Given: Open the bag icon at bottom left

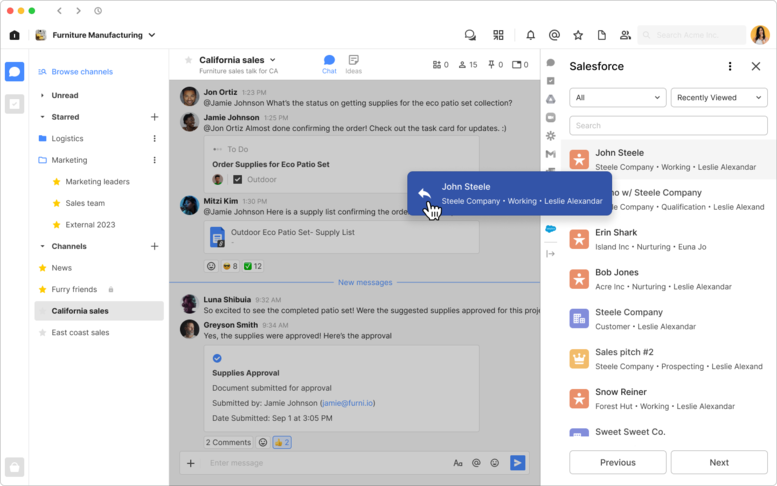Looking at the screenshot, I should coord(14,467).
